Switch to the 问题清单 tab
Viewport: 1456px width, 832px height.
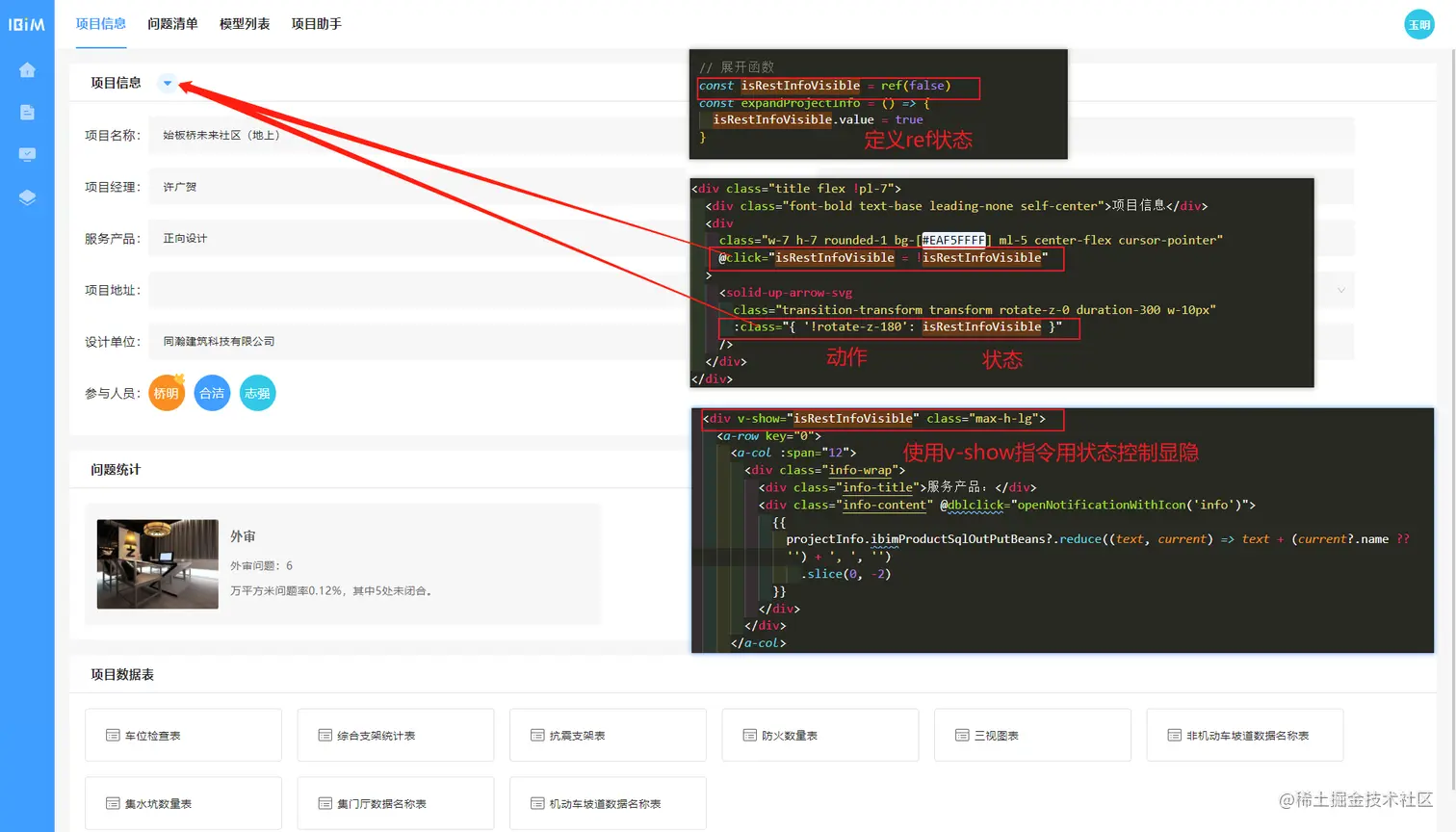point(172,24)
